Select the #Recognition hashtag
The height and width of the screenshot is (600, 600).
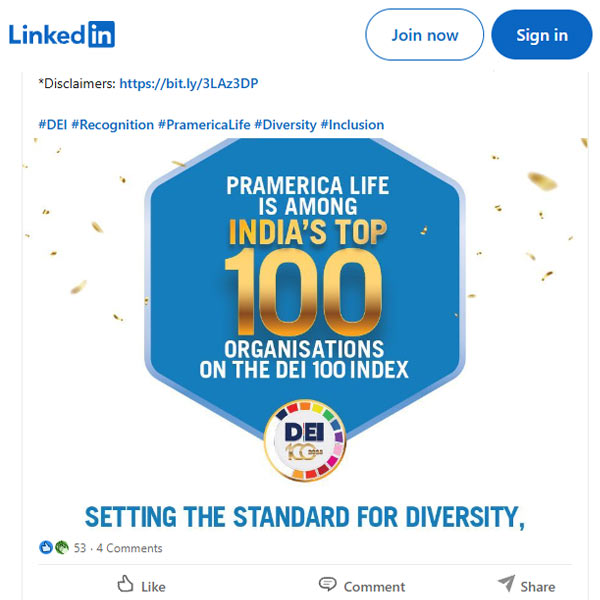(x=112, y=125)
